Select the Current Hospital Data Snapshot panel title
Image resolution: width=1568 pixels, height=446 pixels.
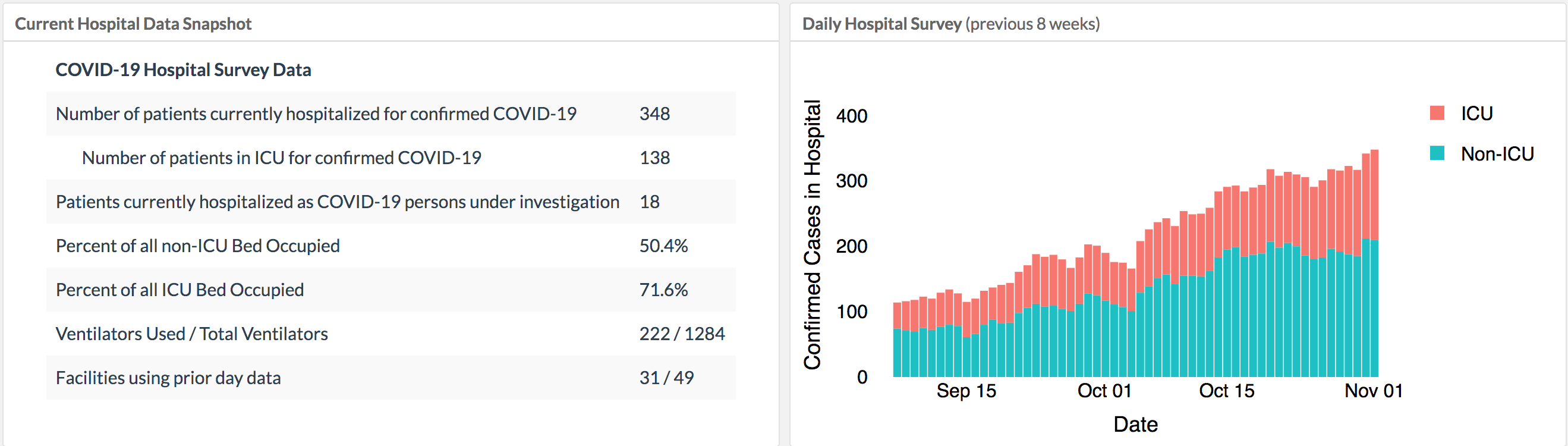[133, 24]
